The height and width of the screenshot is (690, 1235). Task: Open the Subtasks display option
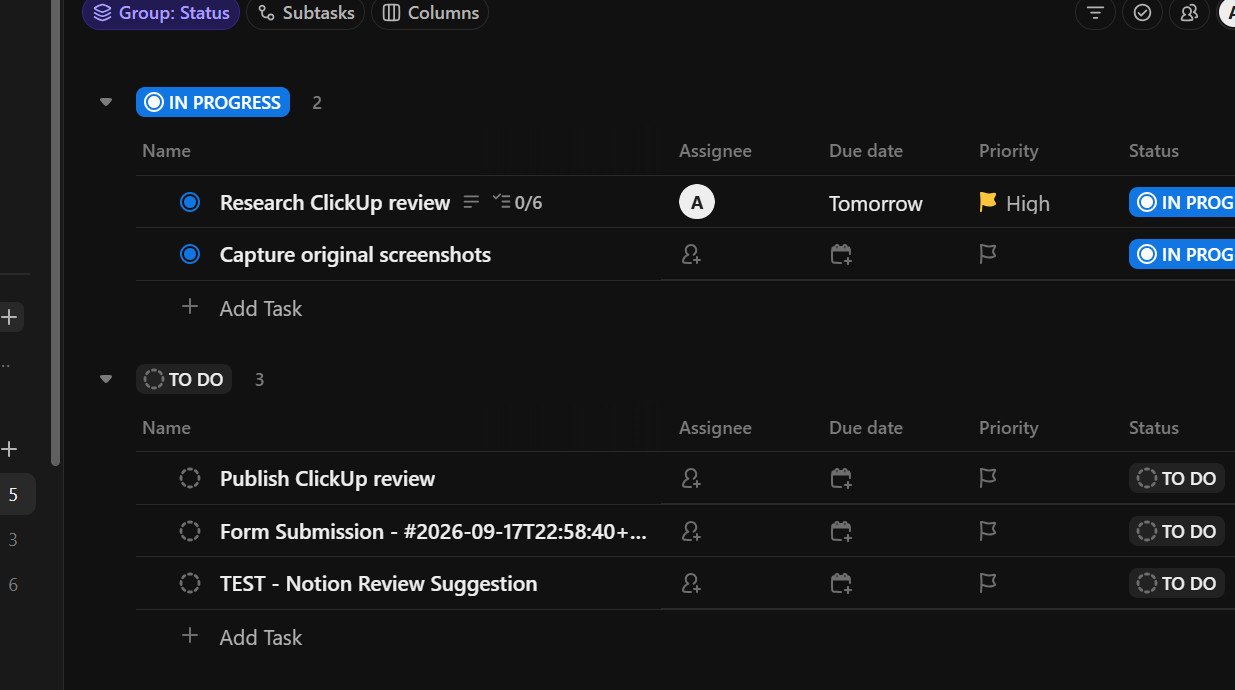pos(306,13)
